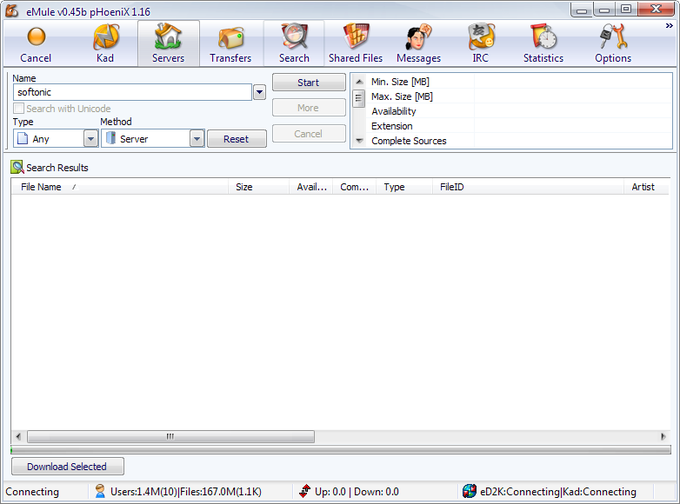This screenshot has height=504, width=680.
Task: Sort results by File Name column
Action: tap(120, 187)
